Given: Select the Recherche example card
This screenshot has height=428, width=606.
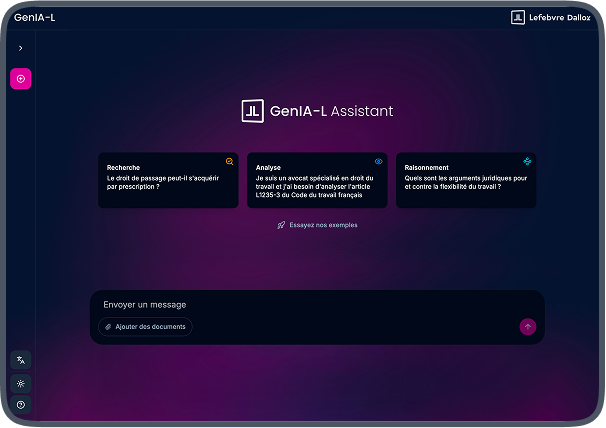Looking at the screenshot, I should click(x=168, y=181).
